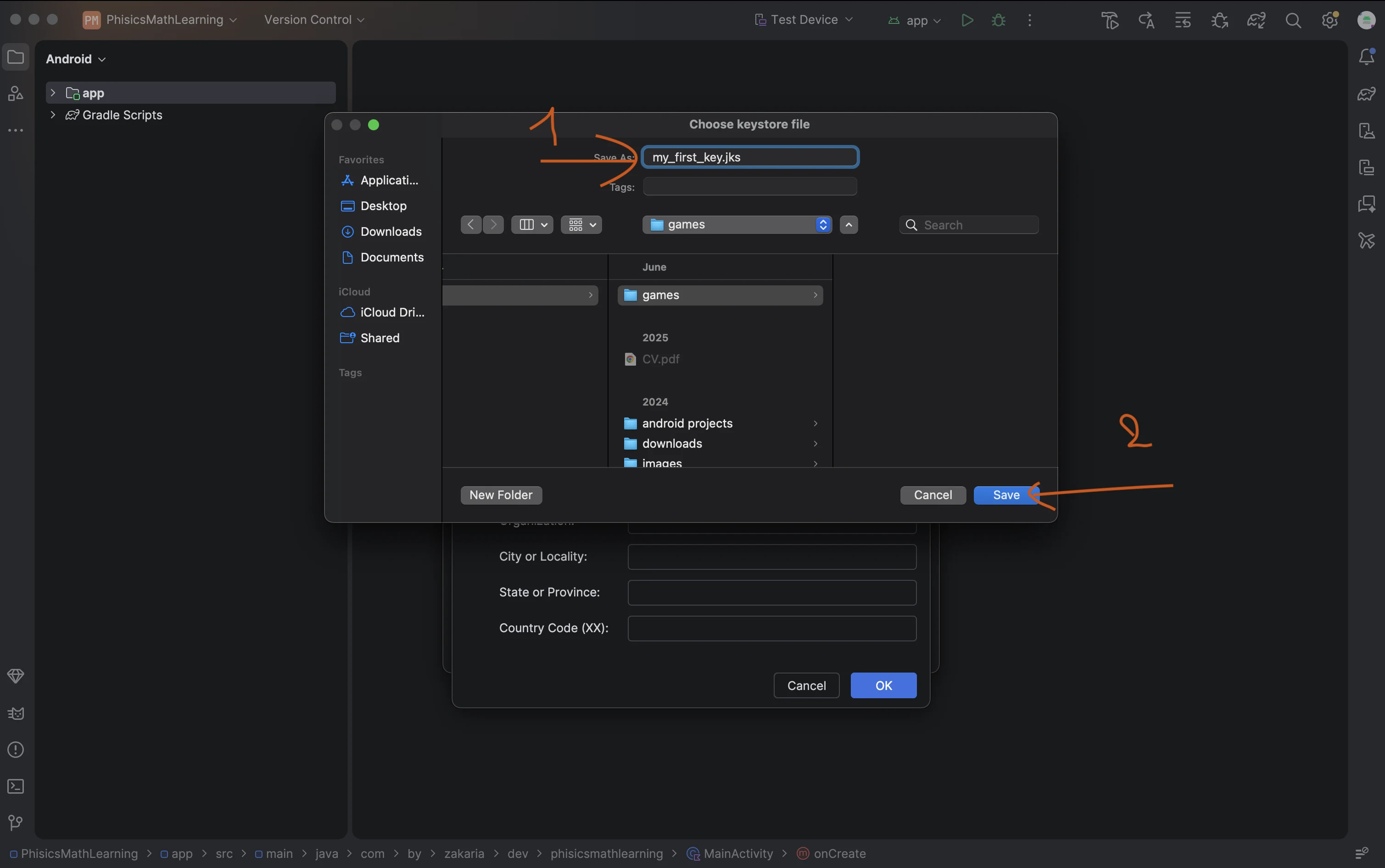This screenshot has width=1385, height=868.
Task: Click the Save button in keystore dialog
Action: pos(1006,495)
